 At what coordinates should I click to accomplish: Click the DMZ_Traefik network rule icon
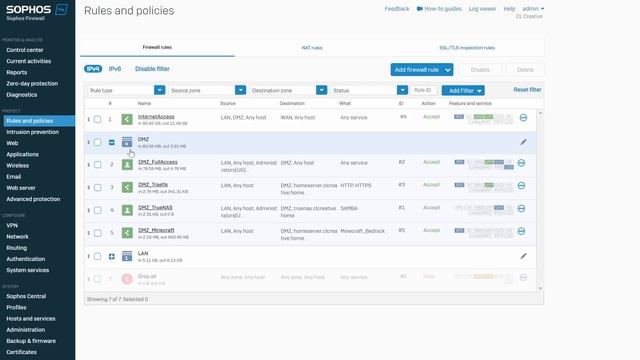127,187
